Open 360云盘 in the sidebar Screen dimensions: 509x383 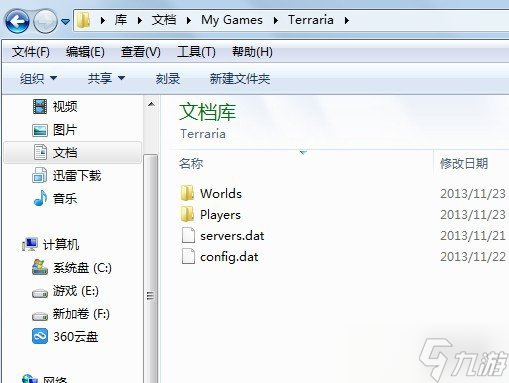pyautogui.click(x=75, y=337)
